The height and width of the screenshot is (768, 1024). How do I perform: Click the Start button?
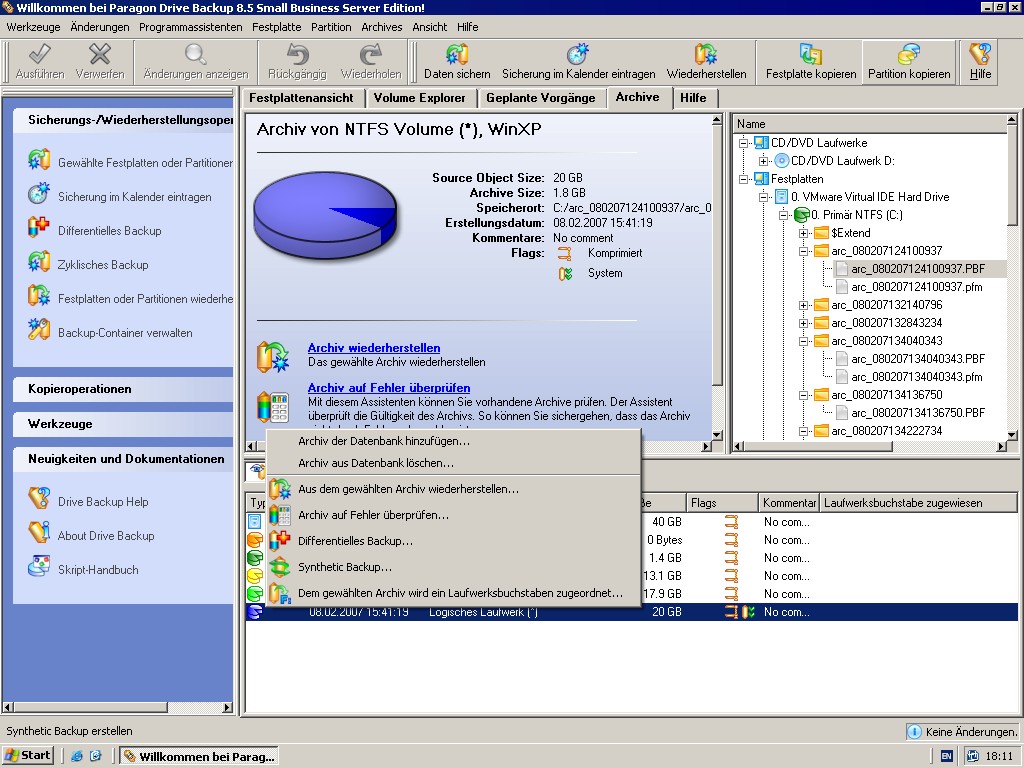pyautogui.click(x=27, y=756)
